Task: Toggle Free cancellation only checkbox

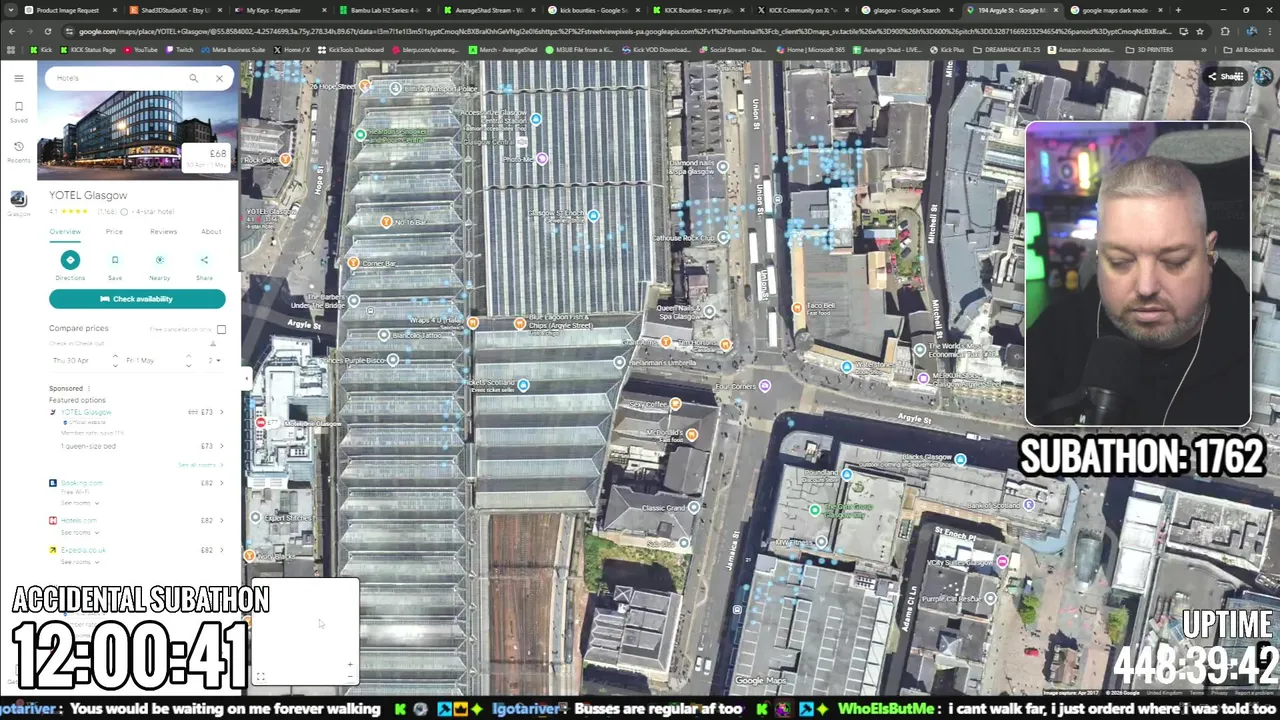Action: [221, 329]
